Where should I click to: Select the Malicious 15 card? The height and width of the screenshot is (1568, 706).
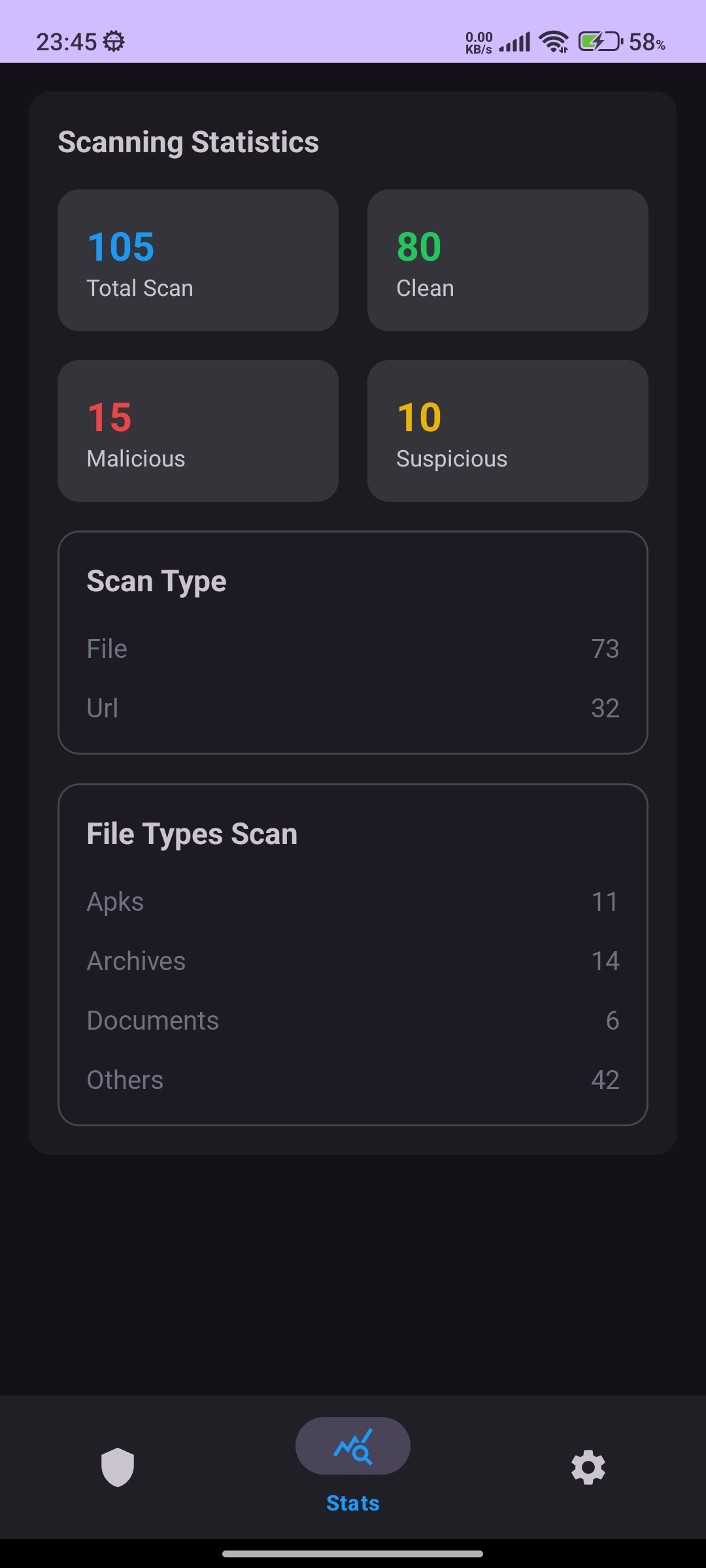[198, 431]
